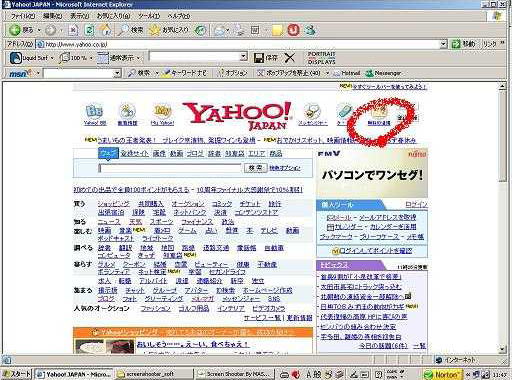Click the Yahoo search button
The width and height of the screenshot is (512, 380).
(x=255, y=168)
